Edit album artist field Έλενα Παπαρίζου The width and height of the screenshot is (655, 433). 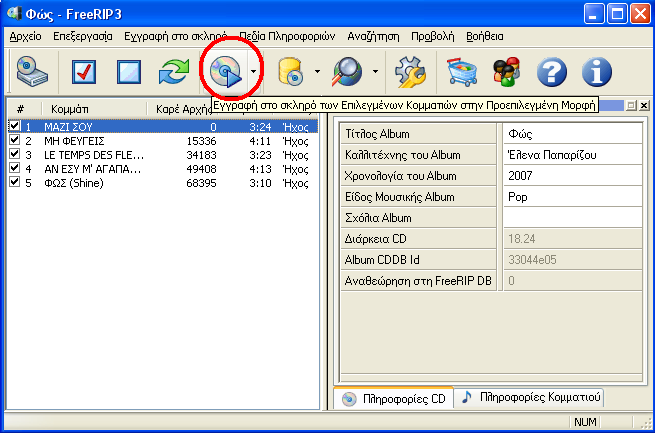point(573,155)
